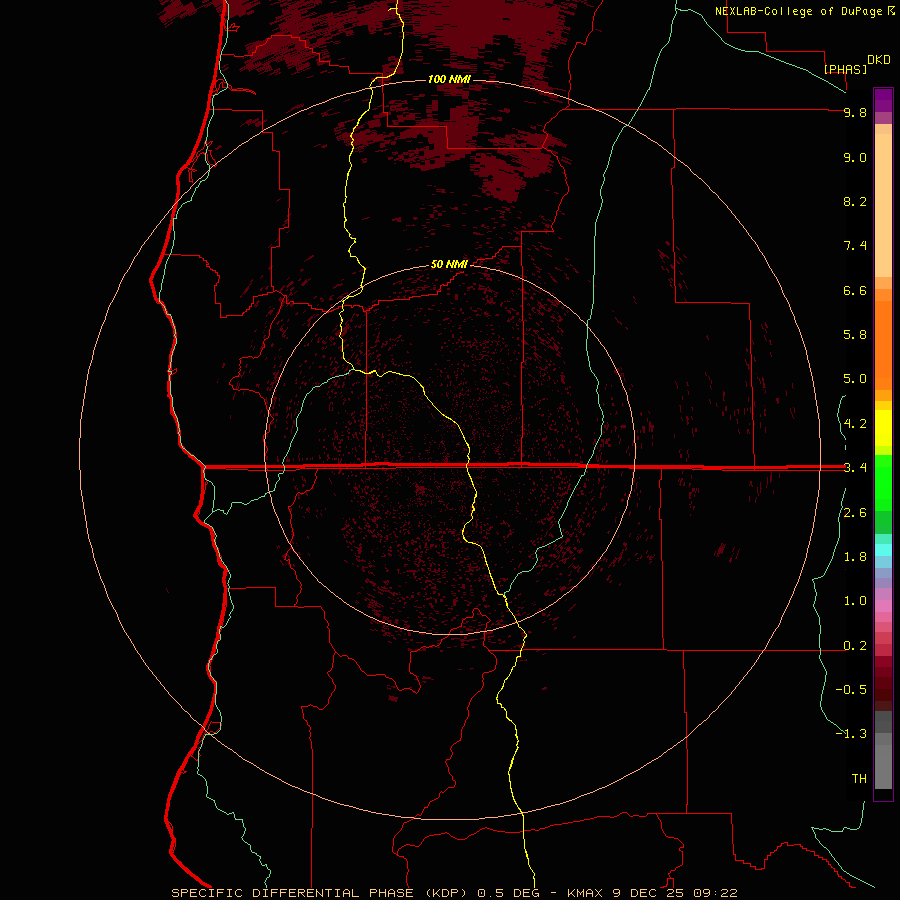Click the 4.2 scale value
The height and width of the screenshot is (900, 900).
coord(855,424)
